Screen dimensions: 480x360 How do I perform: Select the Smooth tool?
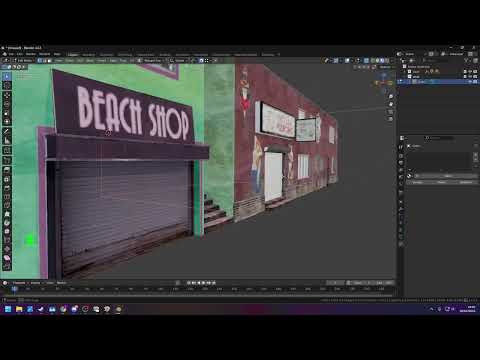click(7, 231)
